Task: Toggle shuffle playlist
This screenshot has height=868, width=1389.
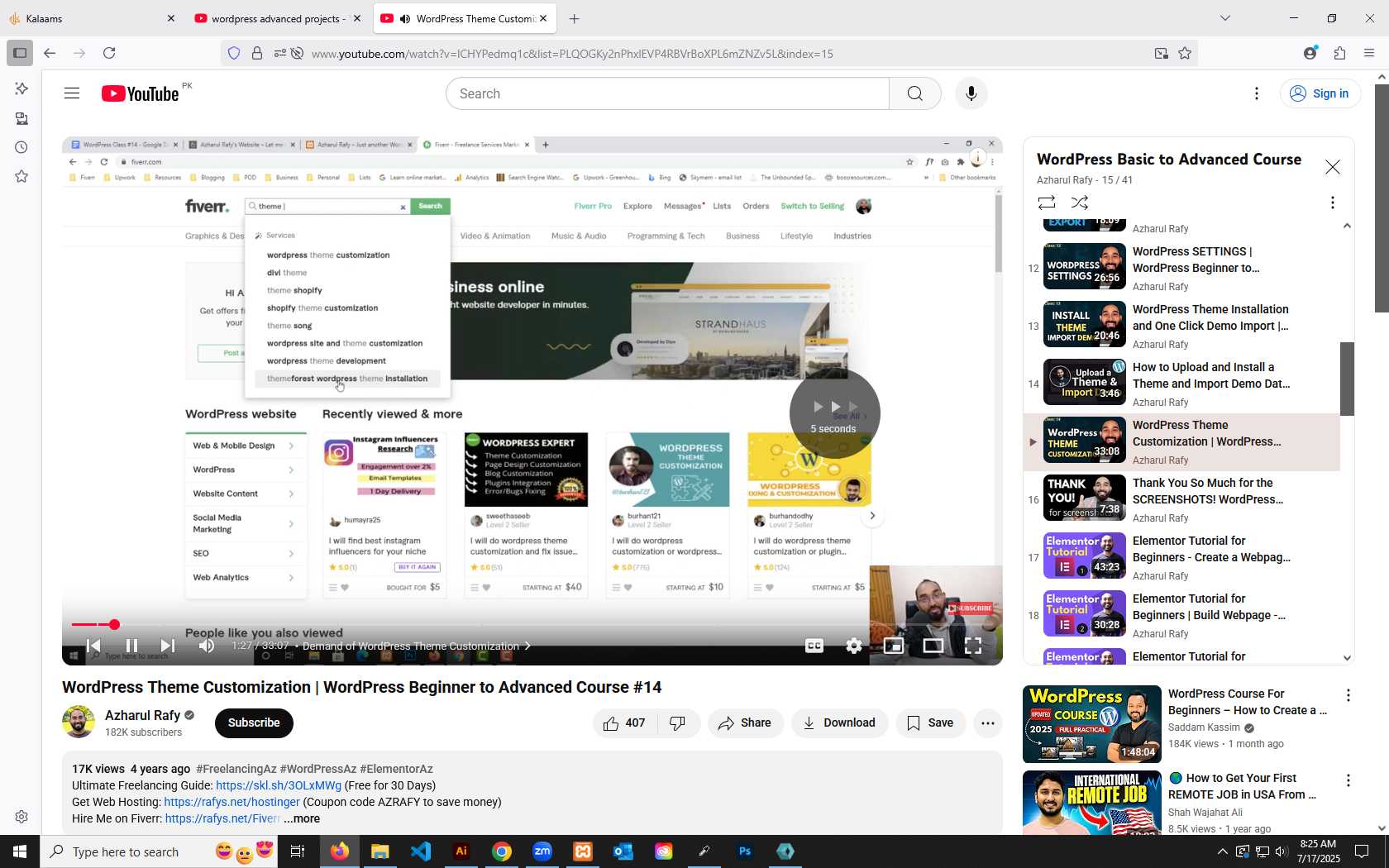Action: (1080, 203)
